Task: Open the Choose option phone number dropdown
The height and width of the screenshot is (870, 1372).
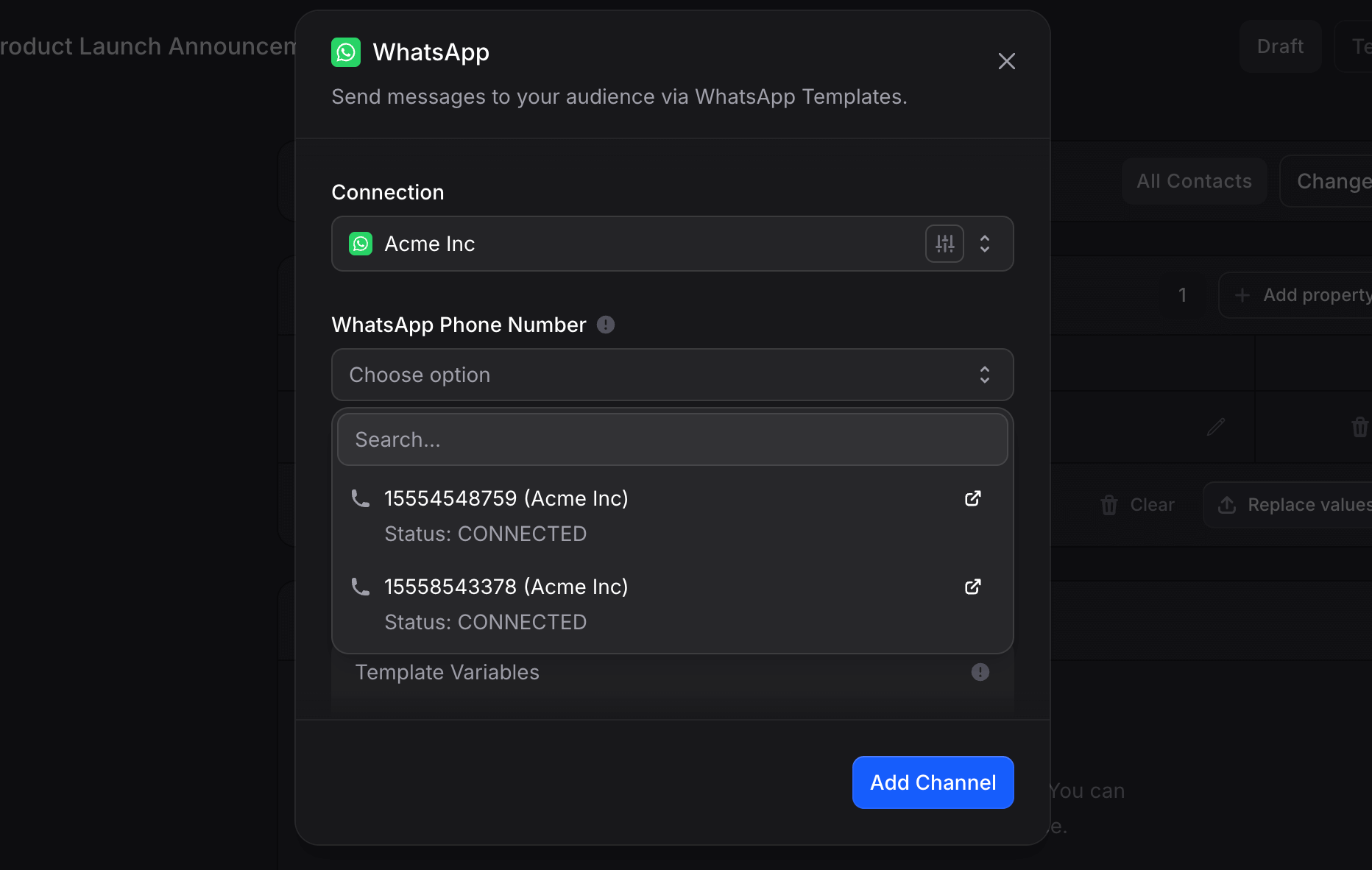Action: coord(672,375)
